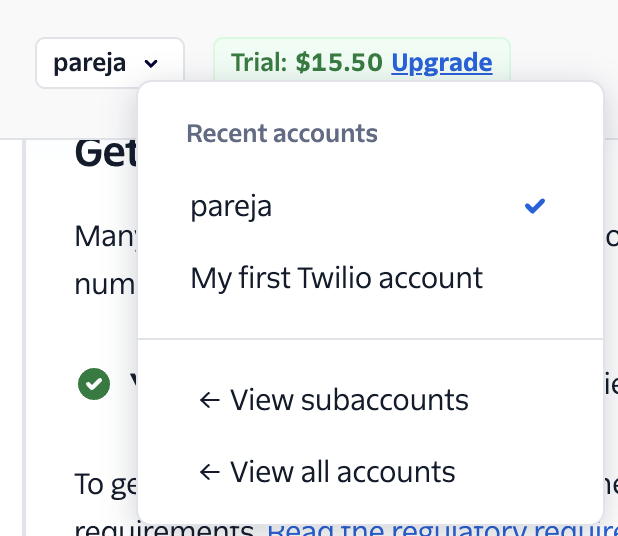This screenshot has width=618, height=536.
Task: Click the chevron arrow beside pareja
Action: coord(151,63)
